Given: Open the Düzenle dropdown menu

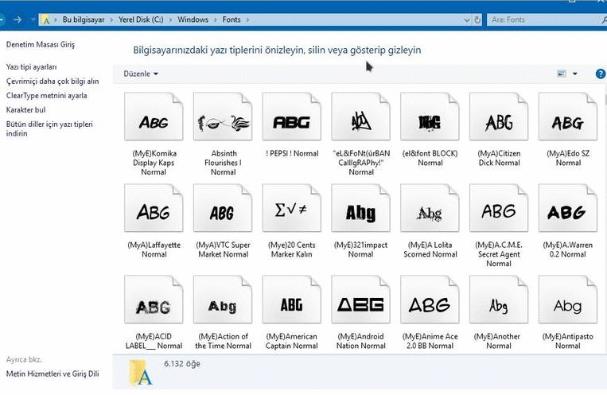Looking at the screenshot, I should 141,74.
